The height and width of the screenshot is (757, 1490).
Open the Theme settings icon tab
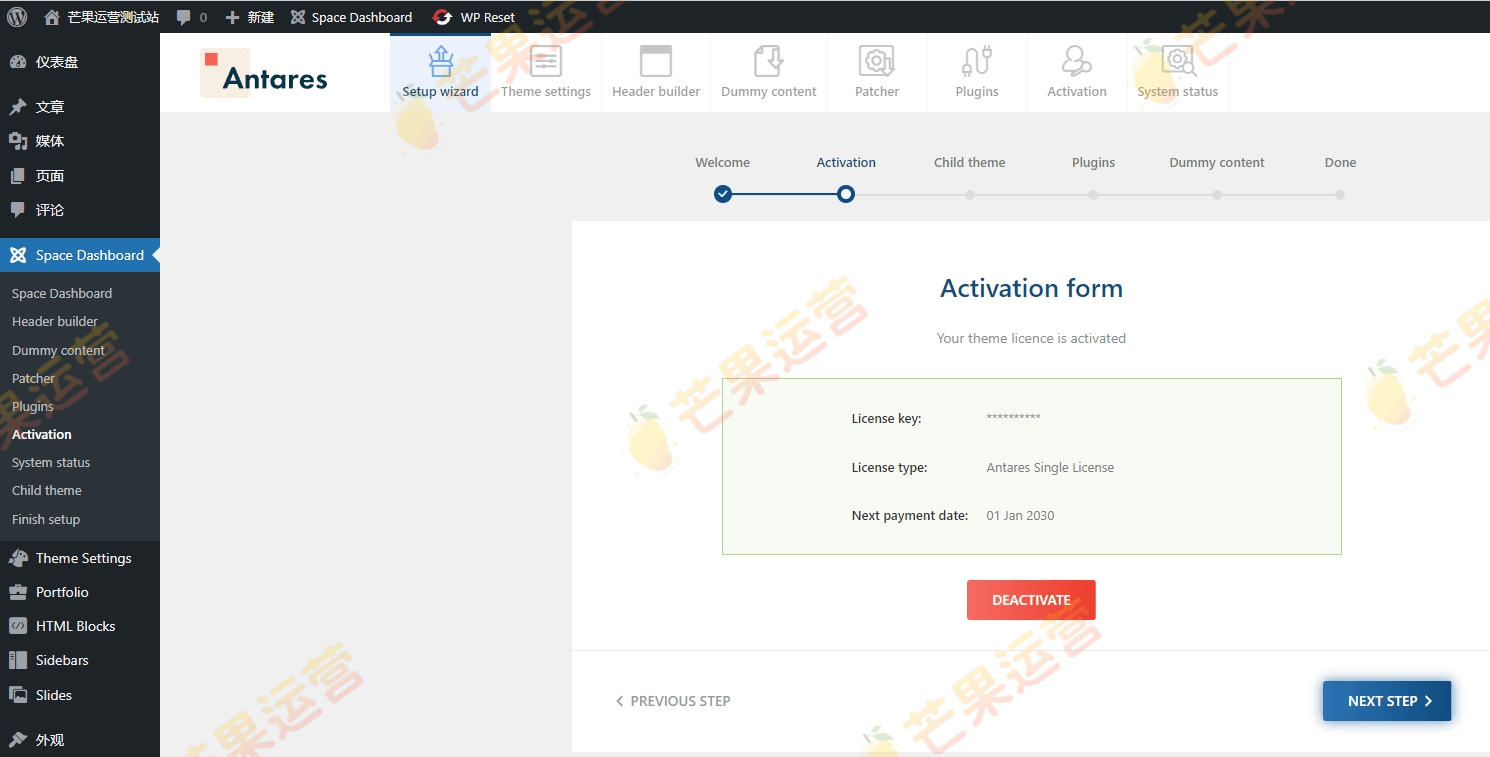545,72
